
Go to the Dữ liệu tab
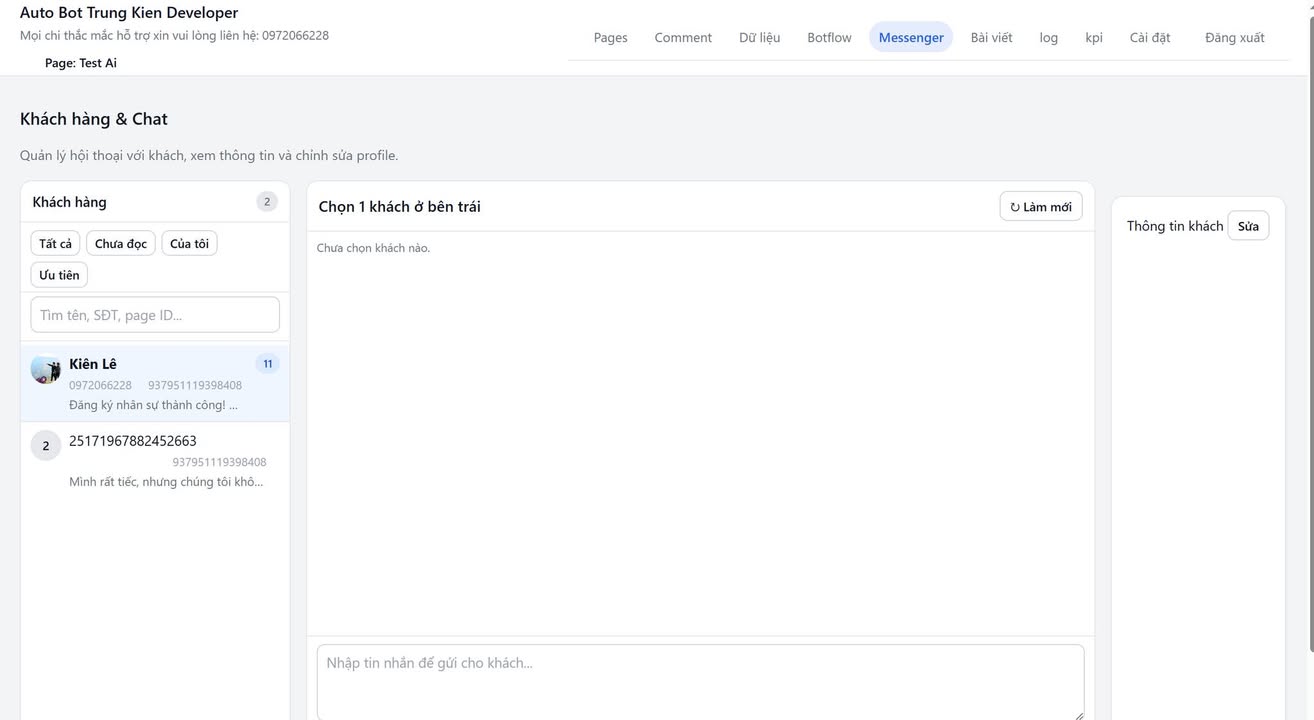(759, 38)
